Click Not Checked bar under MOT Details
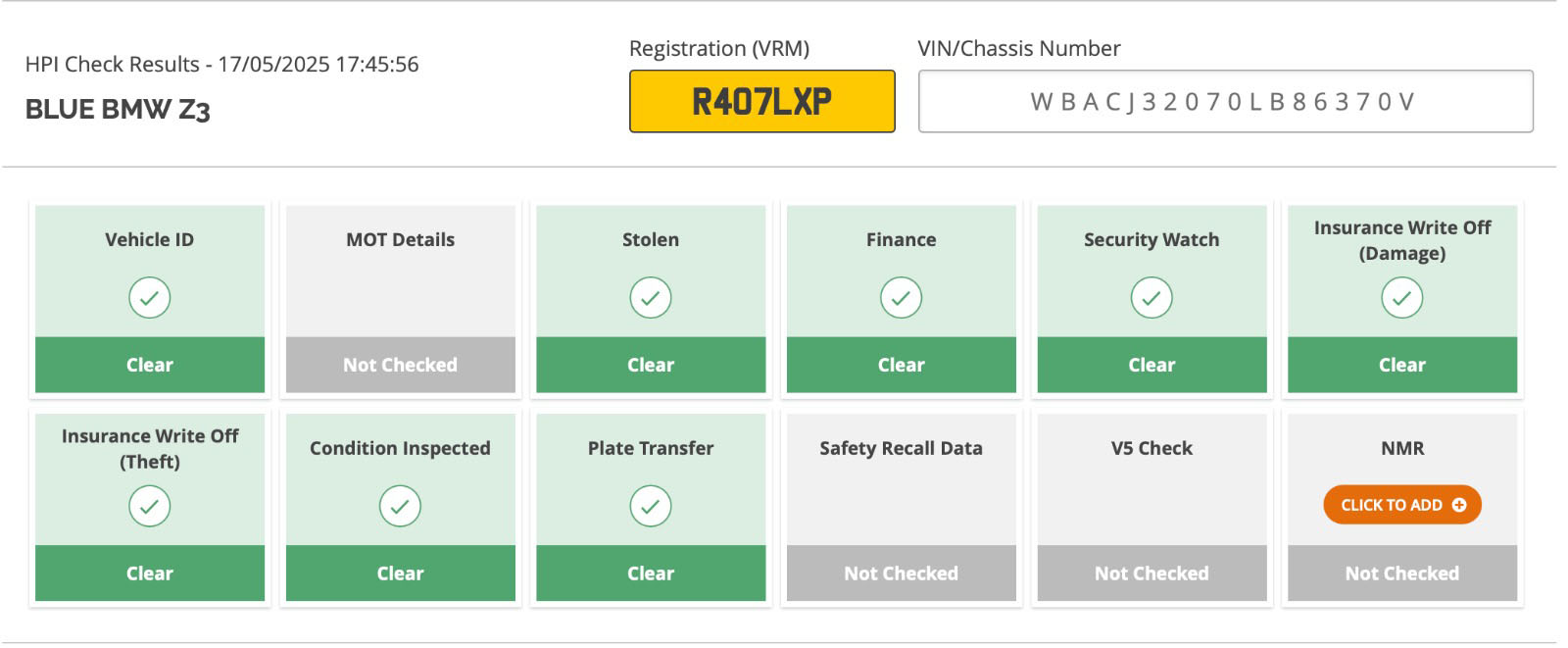 tap(401, 365)
